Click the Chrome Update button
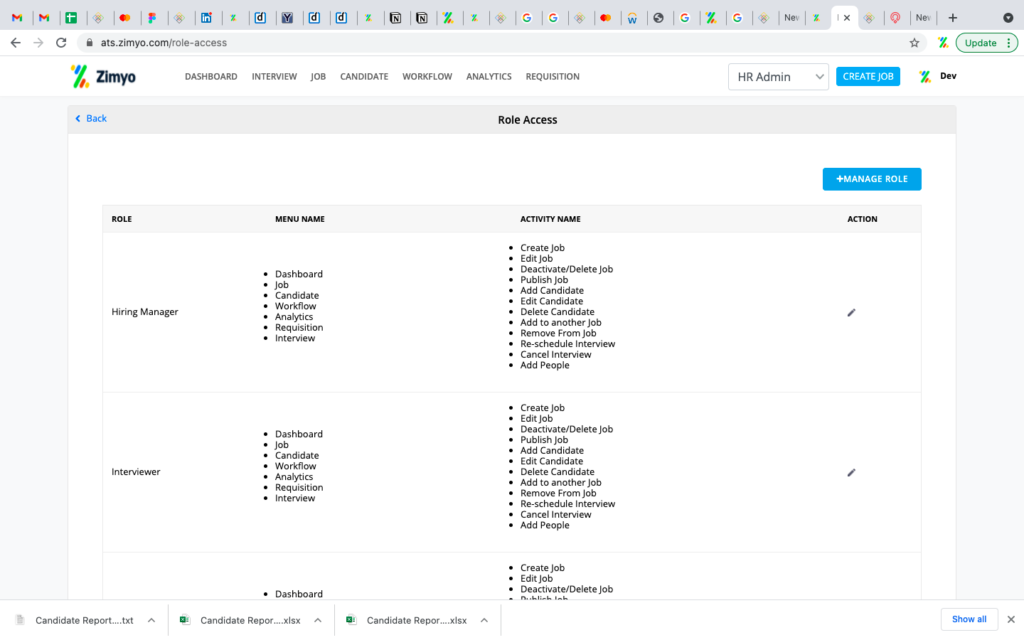 [980, 42]
